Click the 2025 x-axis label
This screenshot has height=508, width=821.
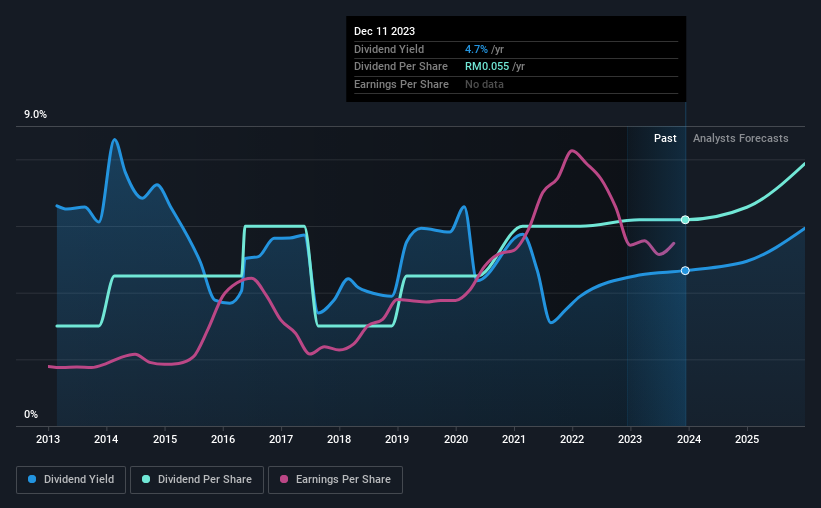747,439
